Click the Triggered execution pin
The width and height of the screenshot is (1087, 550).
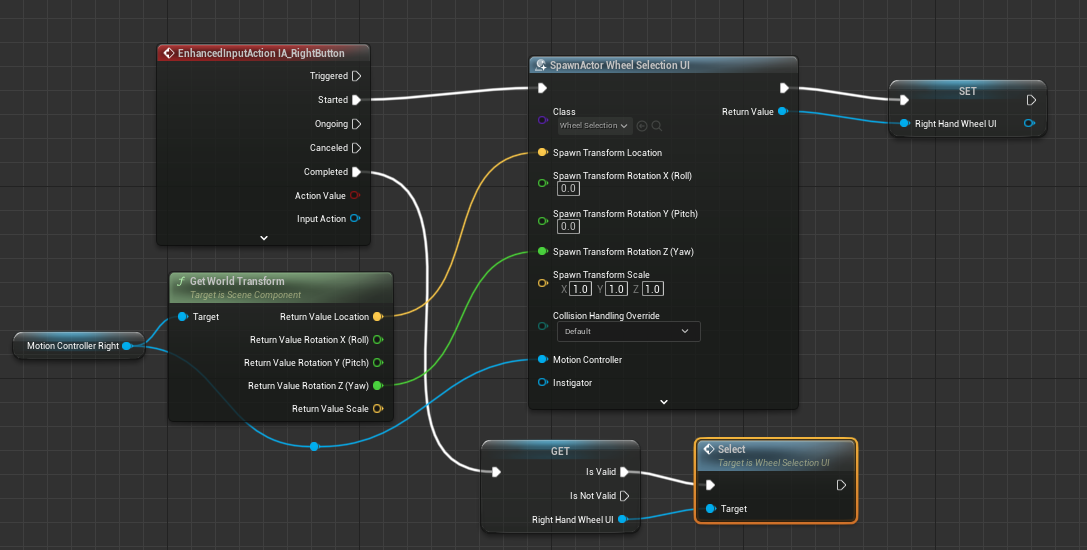click(356, 76)
